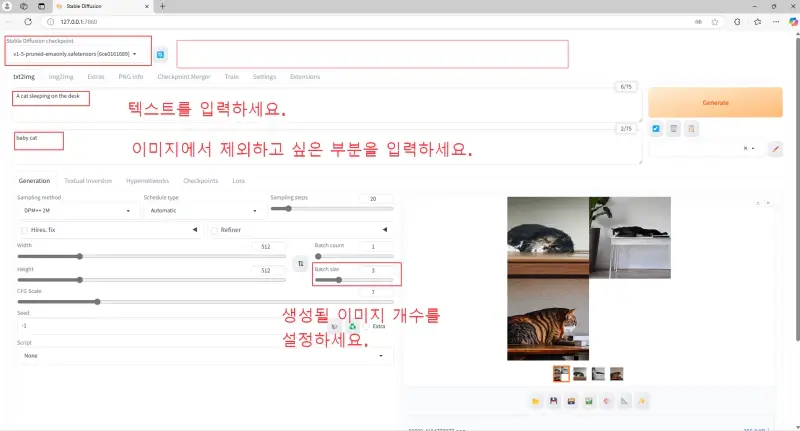Clear the prompt with trash icon
Viewport: 800px width, 431px height.
(673, 129)
